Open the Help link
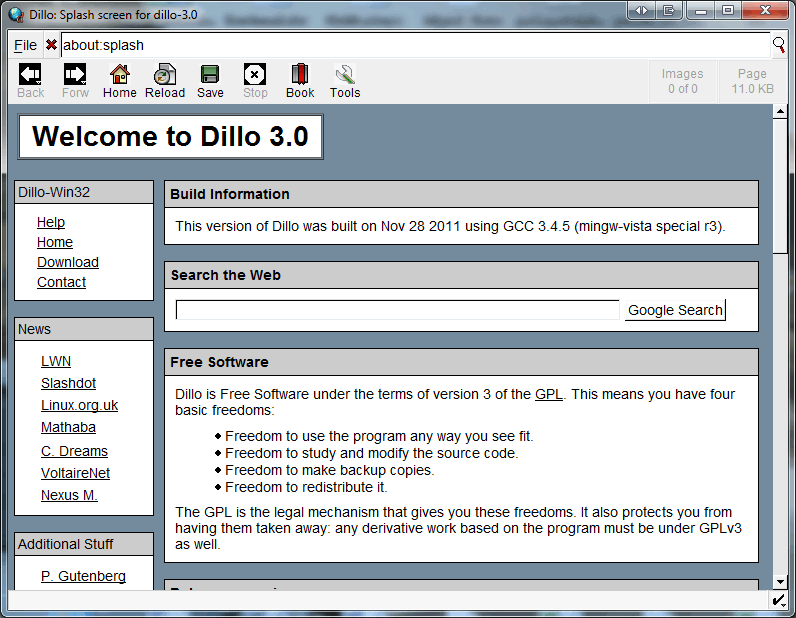Screen dimensions: 796x618 (51, 222)
